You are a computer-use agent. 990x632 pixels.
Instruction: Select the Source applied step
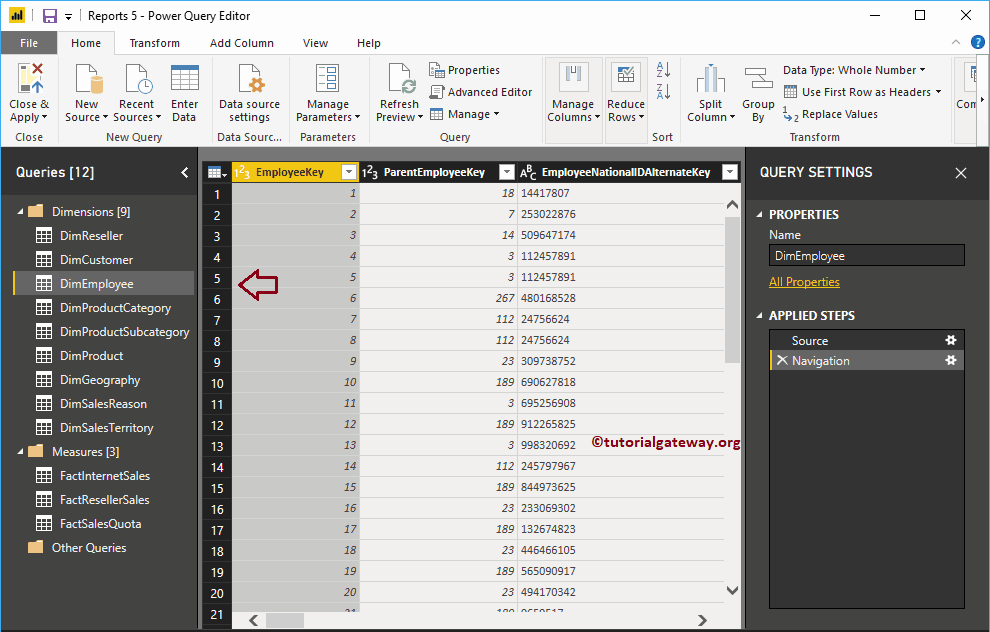pos(866,340)
